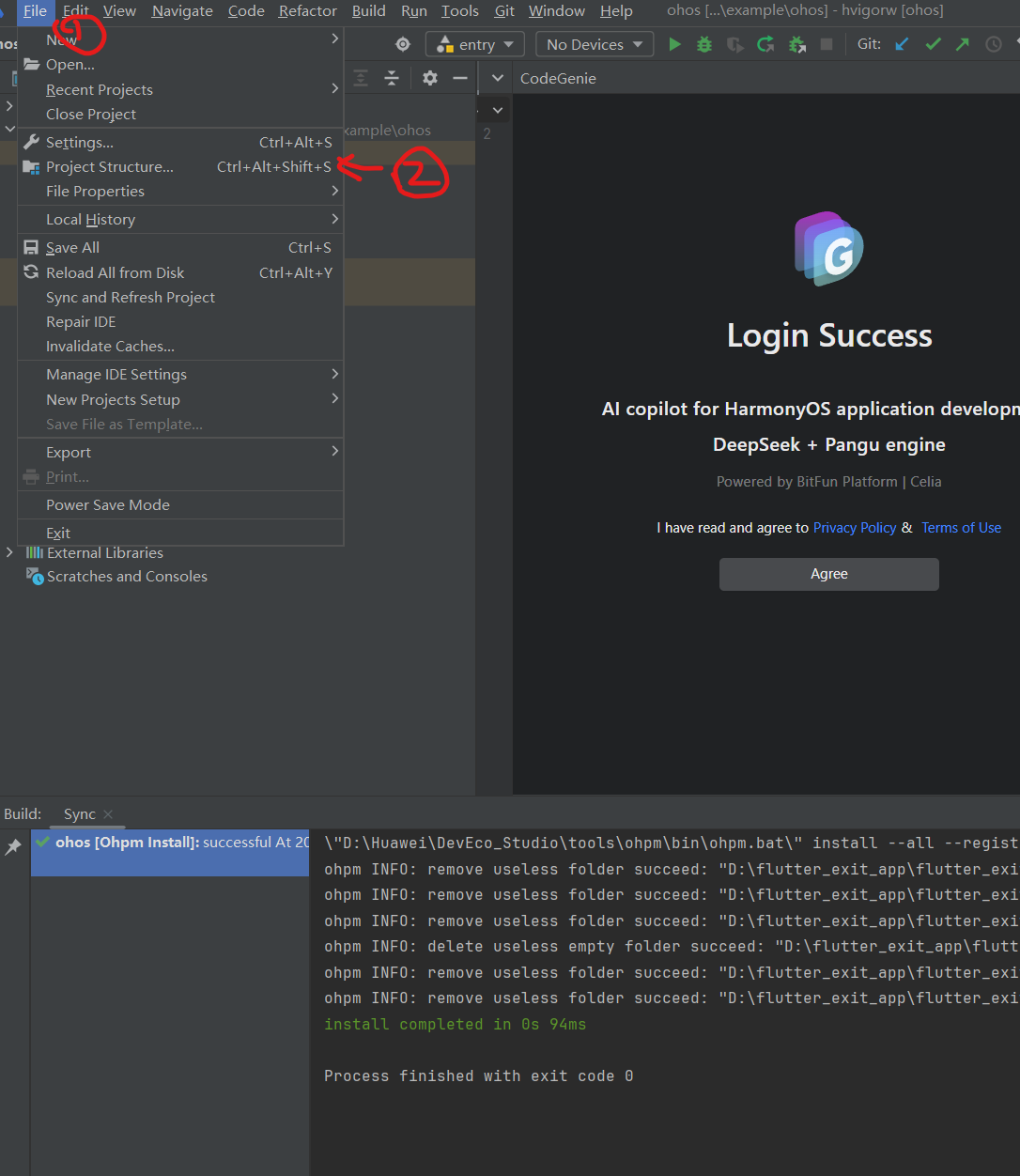This screenshot has height=1176, width=1020.
Task: Click the CodeGenie G logo
Action: click(829, 248)
